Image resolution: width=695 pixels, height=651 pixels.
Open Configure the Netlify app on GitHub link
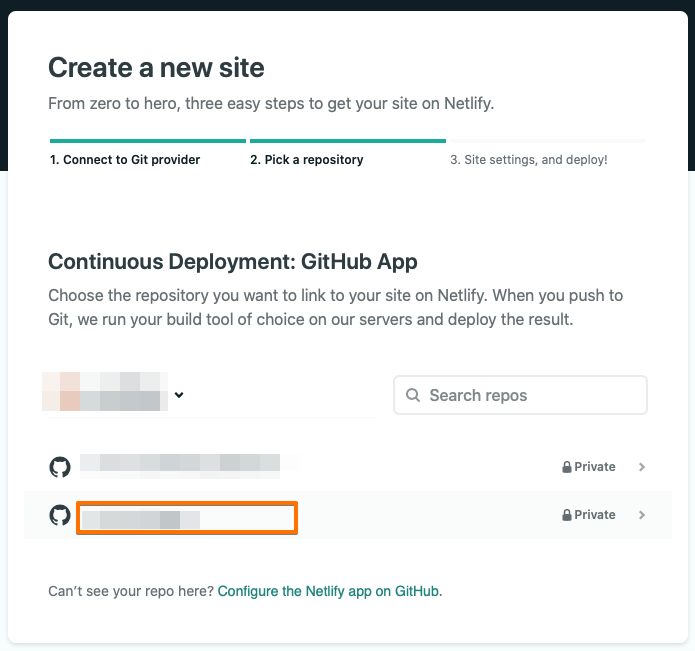328,591
